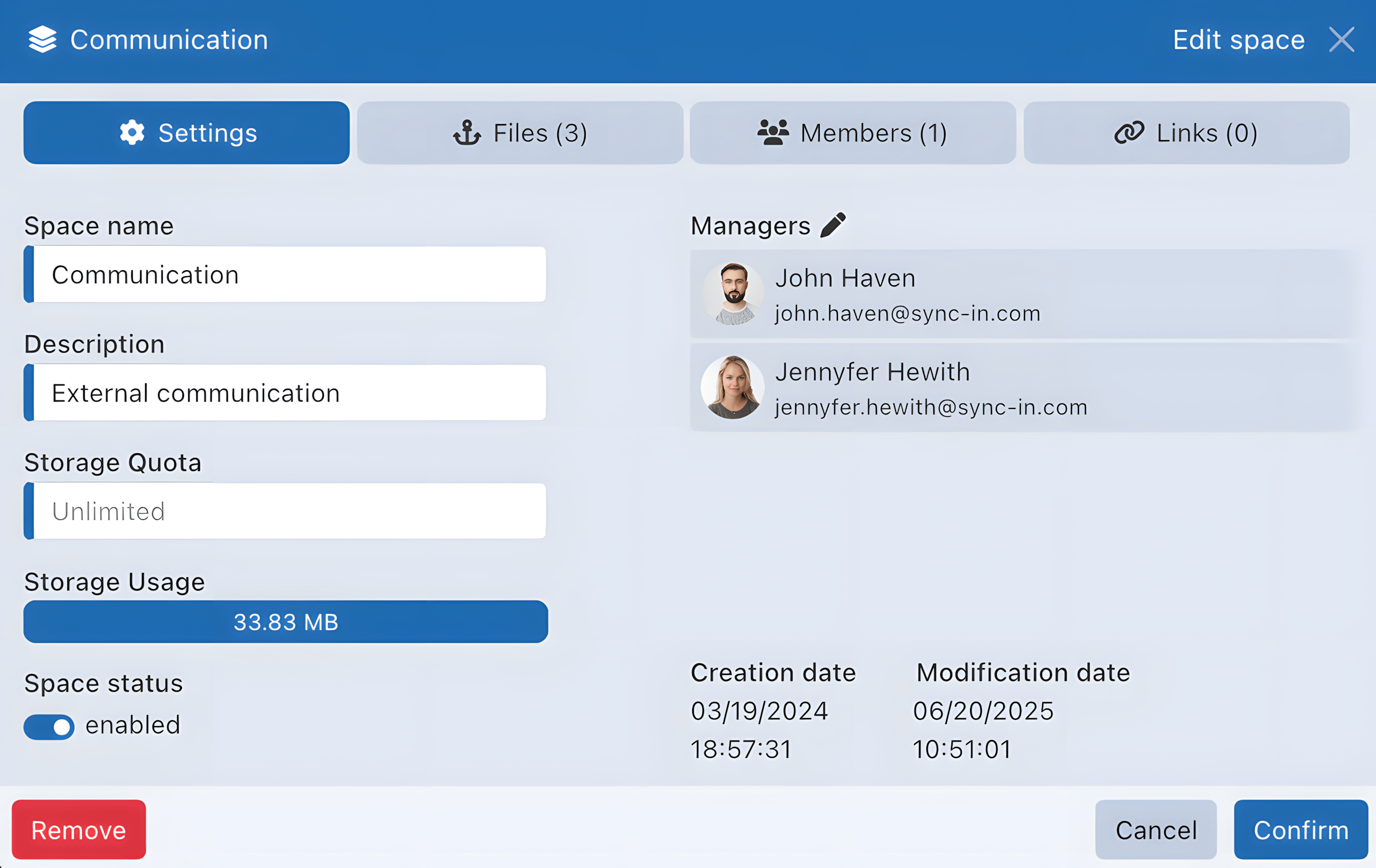Click the pencil icon next to Managers
Image resolution: width=1376 pixels, height=868 pixels.
[x=833, y=225]
